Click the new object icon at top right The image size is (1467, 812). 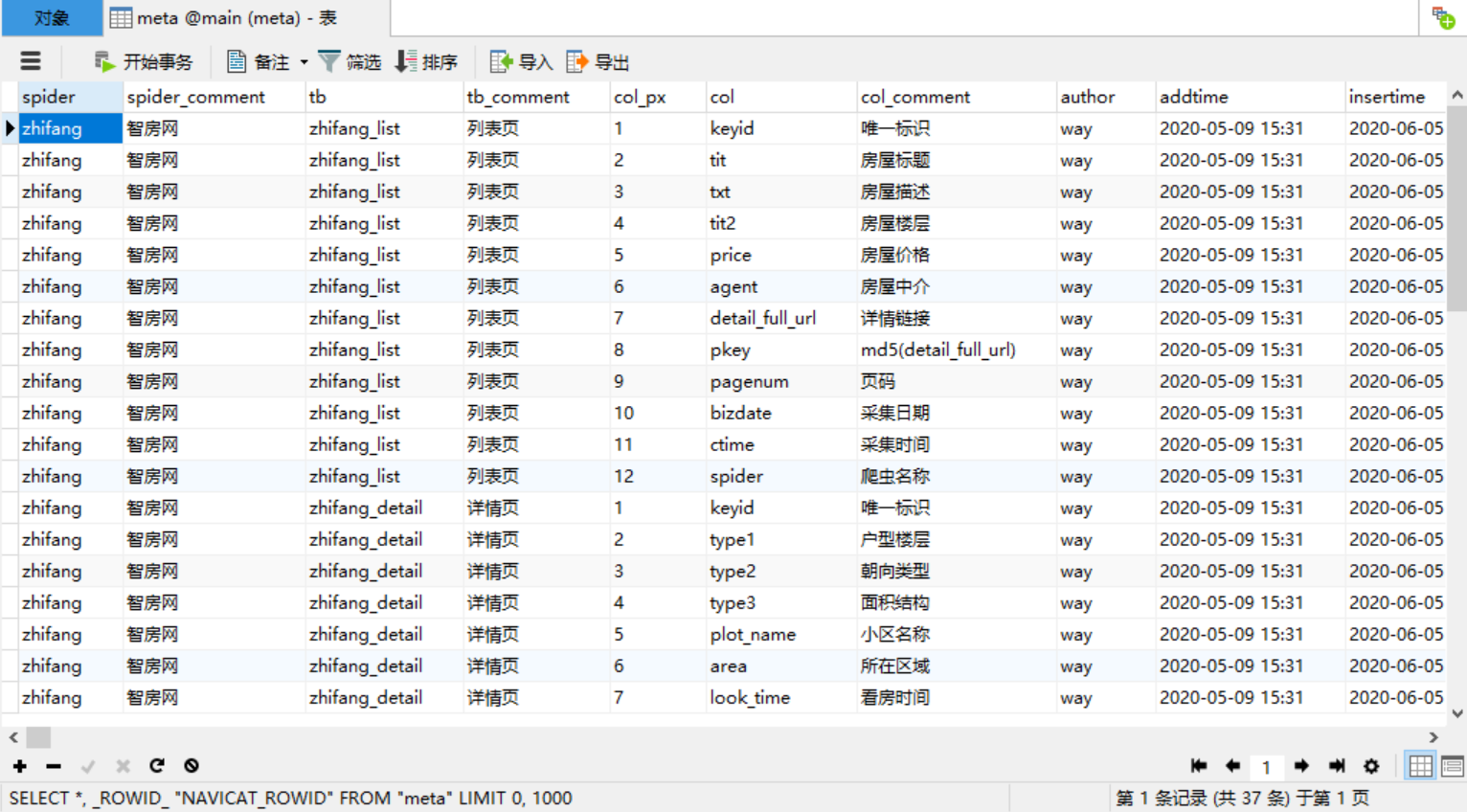tap(1443, 18)
